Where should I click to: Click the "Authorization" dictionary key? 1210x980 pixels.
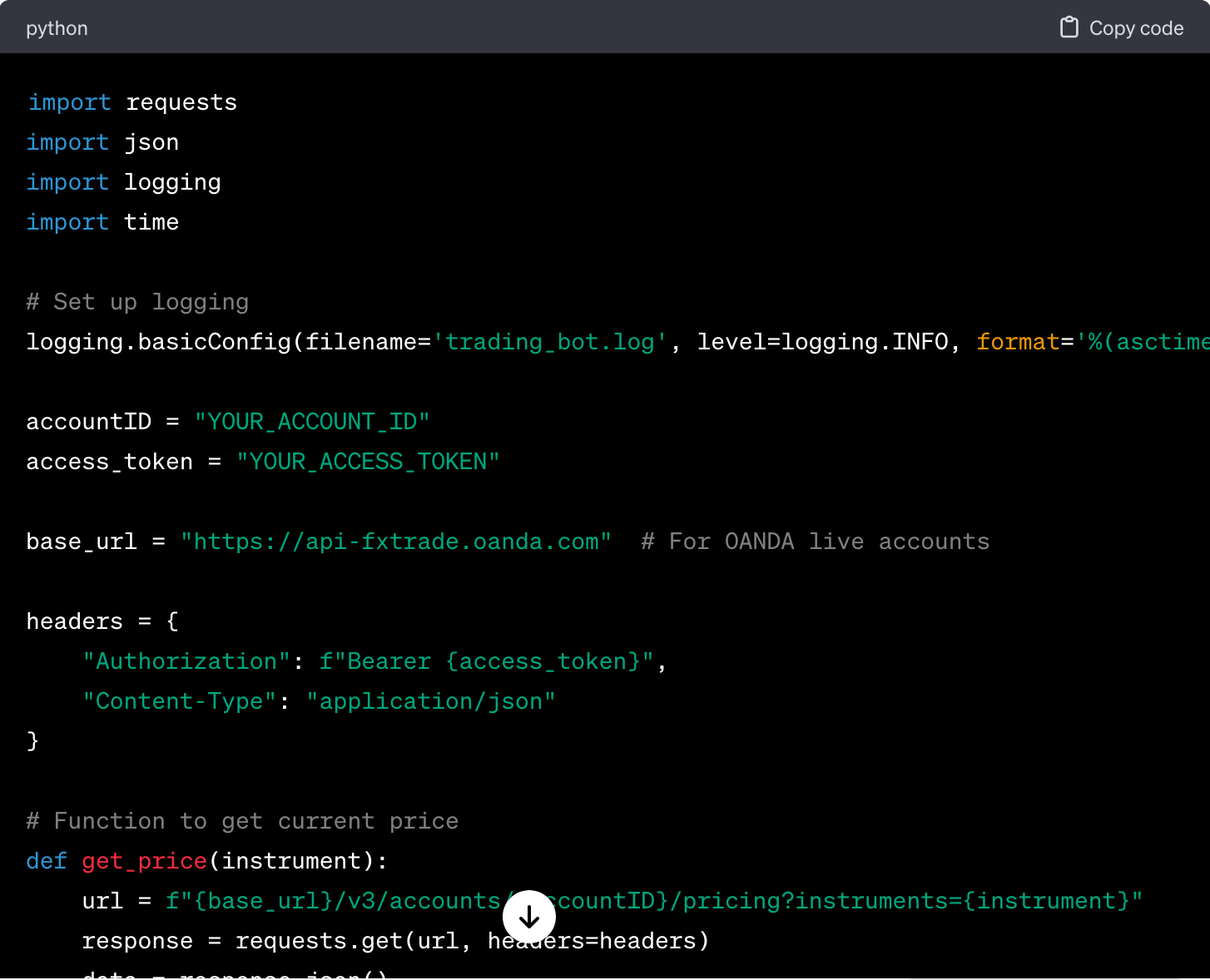[x=186, y=661]
